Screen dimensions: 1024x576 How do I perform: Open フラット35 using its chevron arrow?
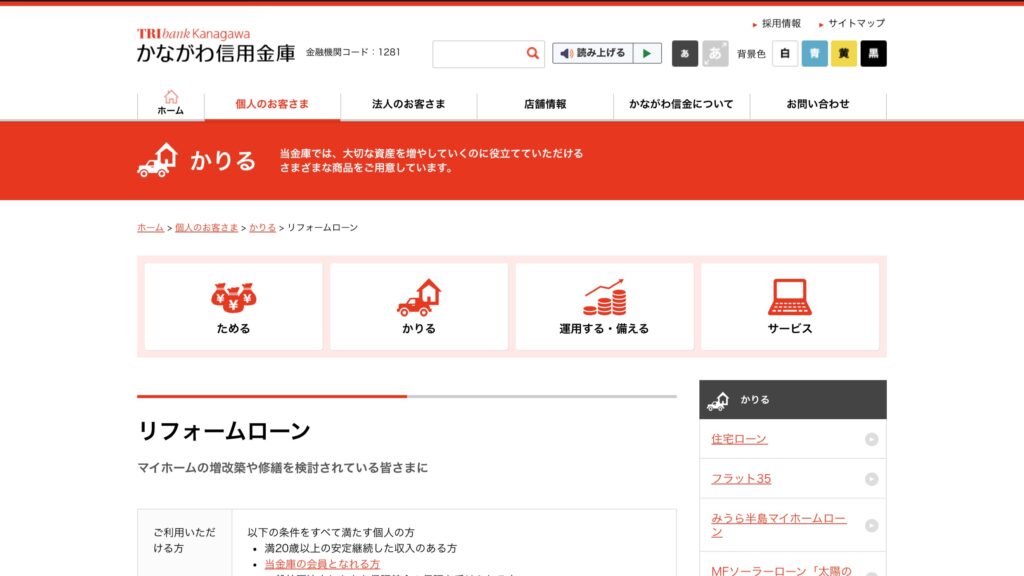pos(871,478)
